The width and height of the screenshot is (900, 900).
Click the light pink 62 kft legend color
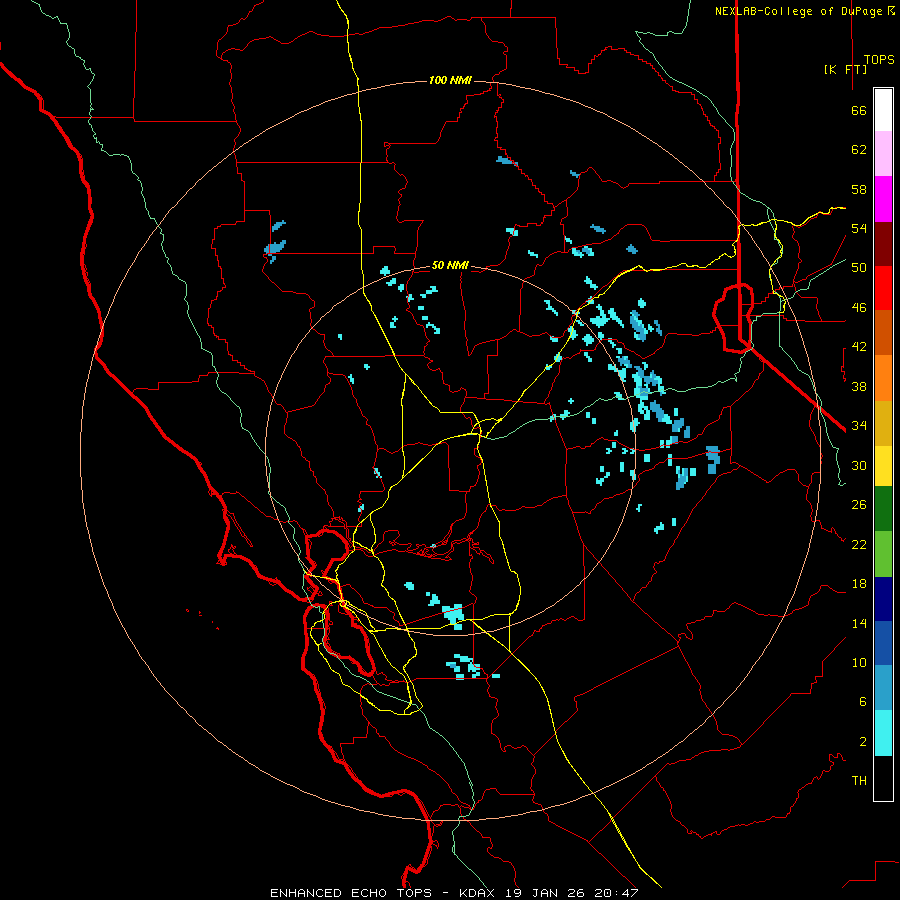coord(883,153)
